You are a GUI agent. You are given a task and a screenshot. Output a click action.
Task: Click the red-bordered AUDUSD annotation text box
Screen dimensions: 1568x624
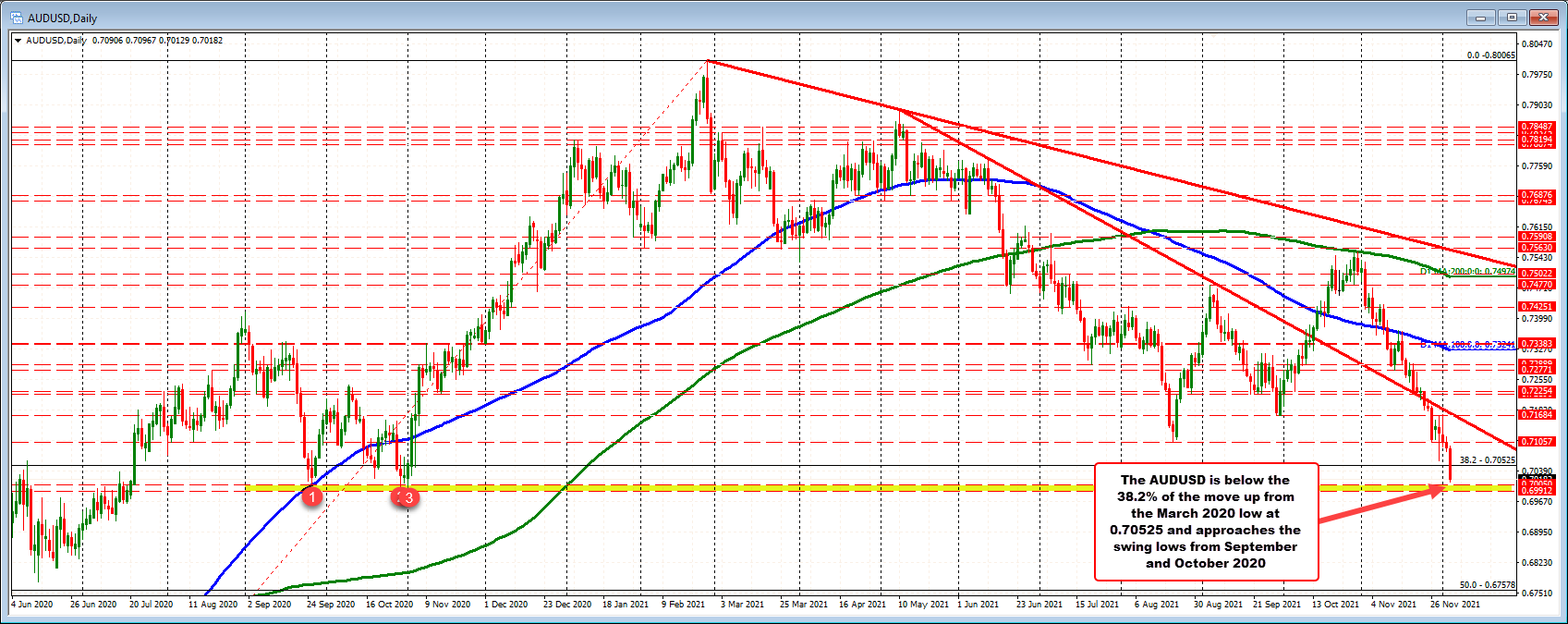[1205, 521]
